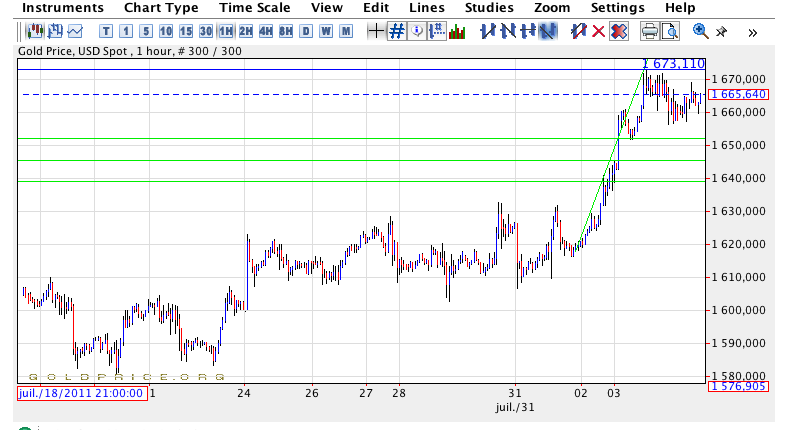Delete all lines with red X box
The width and height of the screenshot is (787, 430).
click(x=619, y=31)
